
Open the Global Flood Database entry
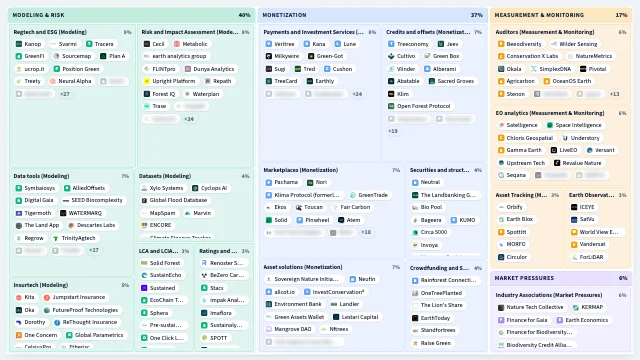point(174,200)
